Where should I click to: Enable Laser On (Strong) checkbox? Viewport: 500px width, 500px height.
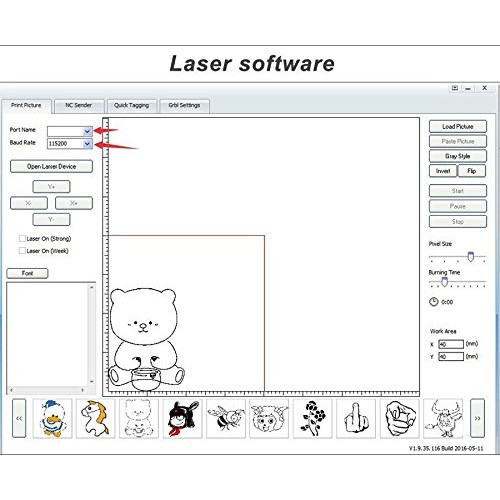[x=22, y=238]
